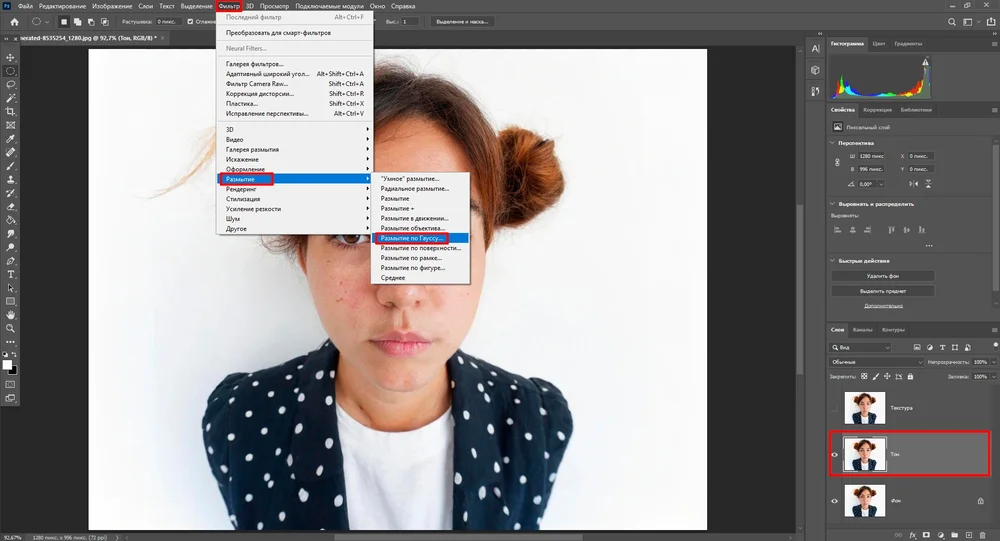Image resolution: width=1000 pixels, height=541 pixels.
Task: Collapse the Выровнять и распределить section
Action: coord(832,204)
